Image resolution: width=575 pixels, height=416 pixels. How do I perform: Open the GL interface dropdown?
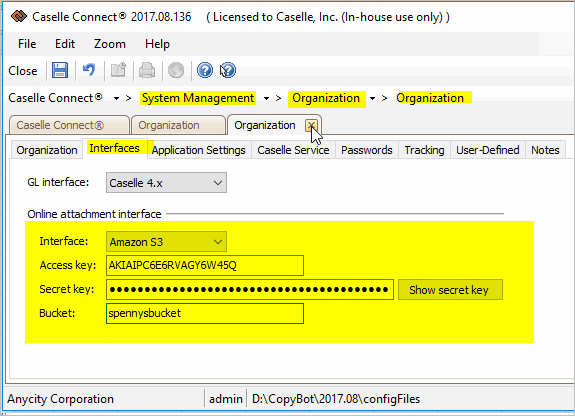tap(166, 183)
